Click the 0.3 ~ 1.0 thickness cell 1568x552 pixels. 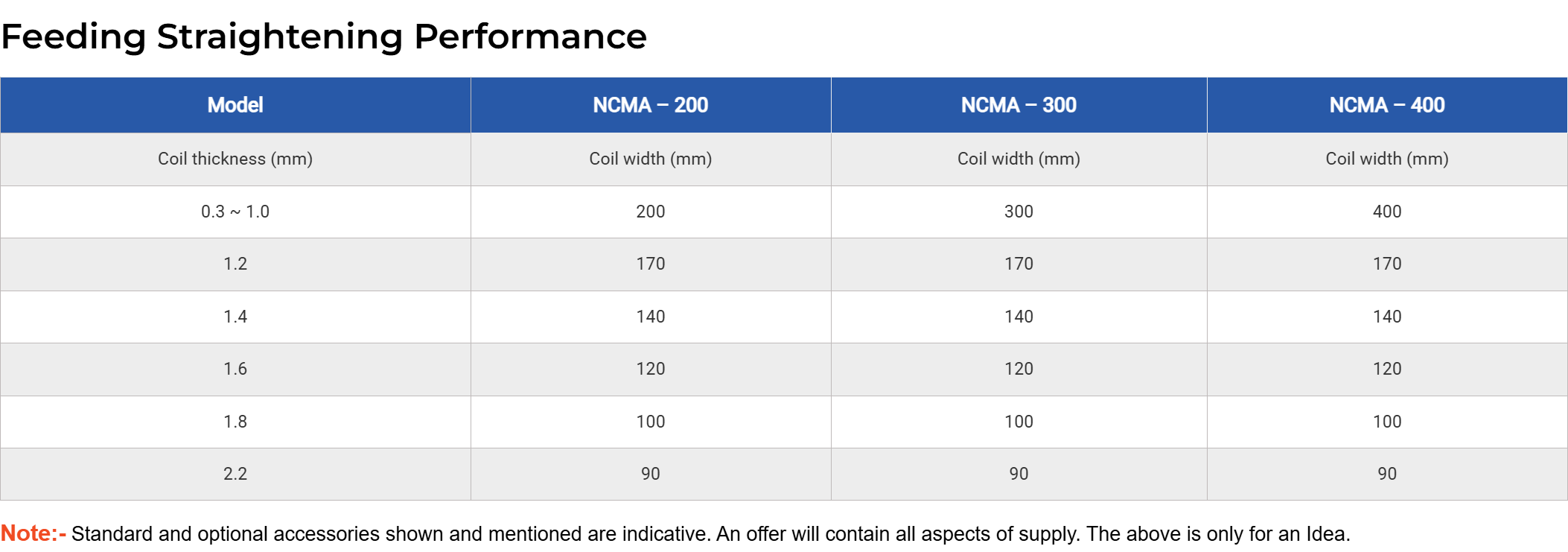[x=235, y=212]
